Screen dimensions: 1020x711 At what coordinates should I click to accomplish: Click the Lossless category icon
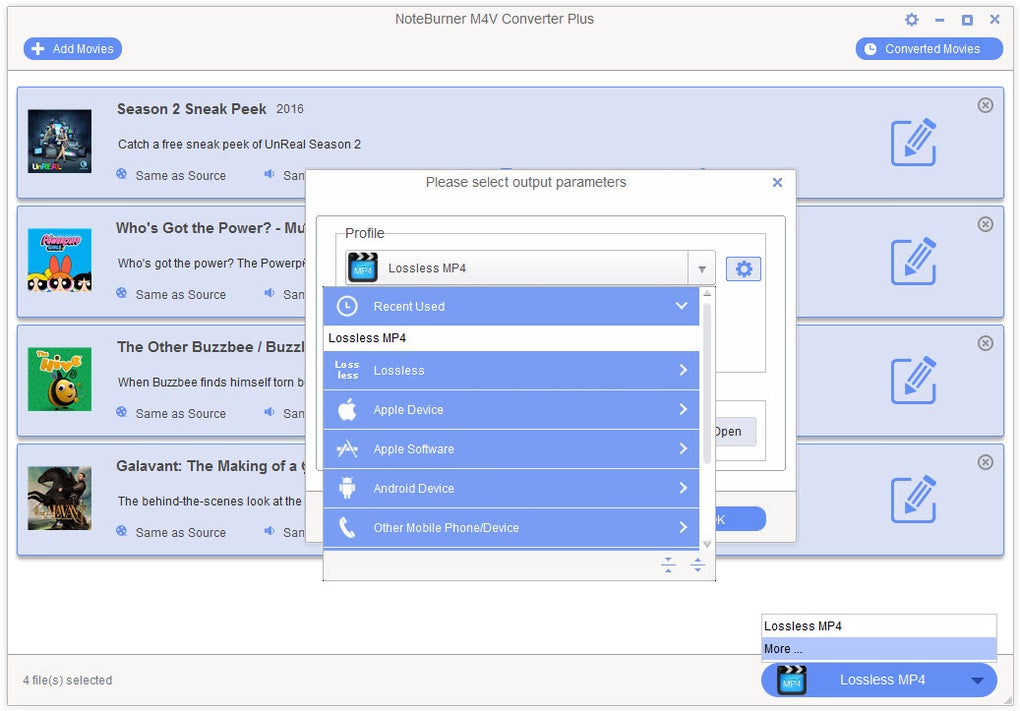click(x=347, y=370)
